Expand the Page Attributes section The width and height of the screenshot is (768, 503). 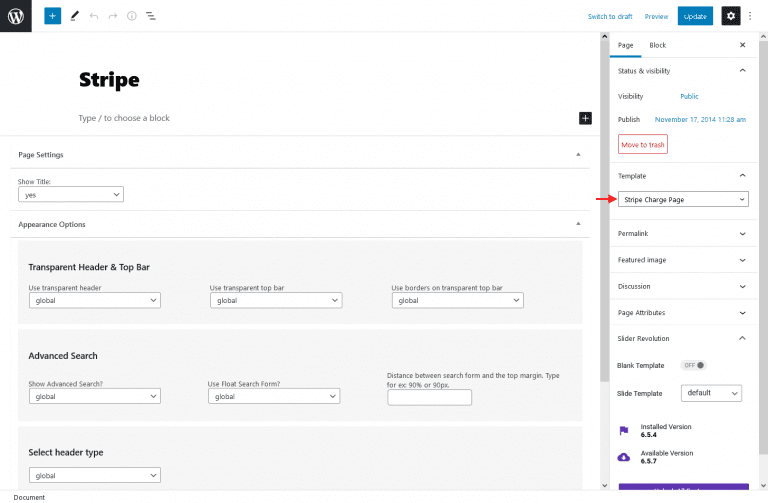click(683, 312)
